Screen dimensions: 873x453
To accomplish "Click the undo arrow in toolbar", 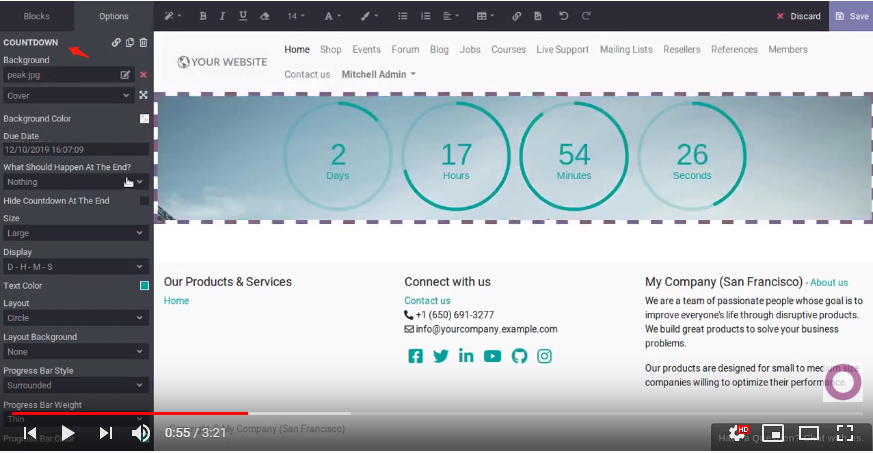I will pyautogui.click(x=563, y=16).
